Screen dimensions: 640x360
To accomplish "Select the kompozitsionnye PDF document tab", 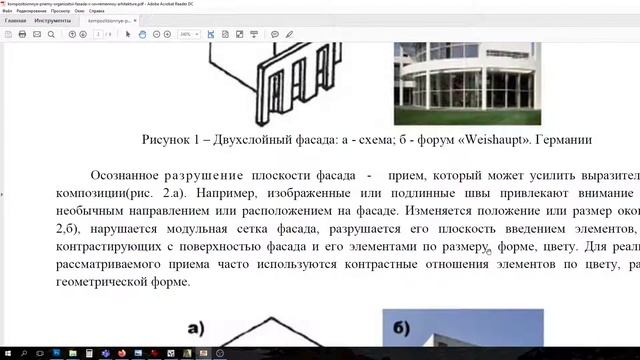I will (109, 20).
